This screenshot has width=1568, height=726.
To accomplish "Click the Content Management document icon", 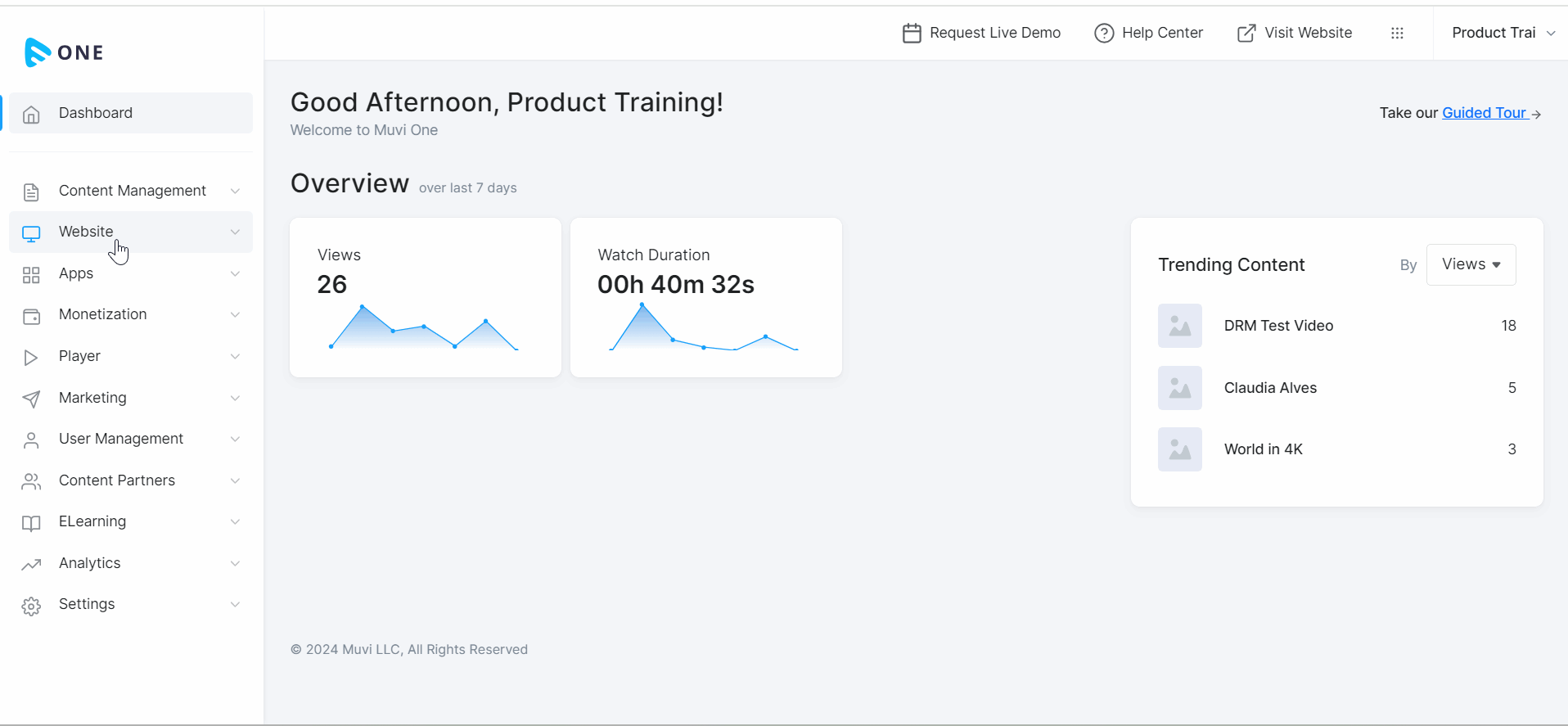I will coord(31,192).
